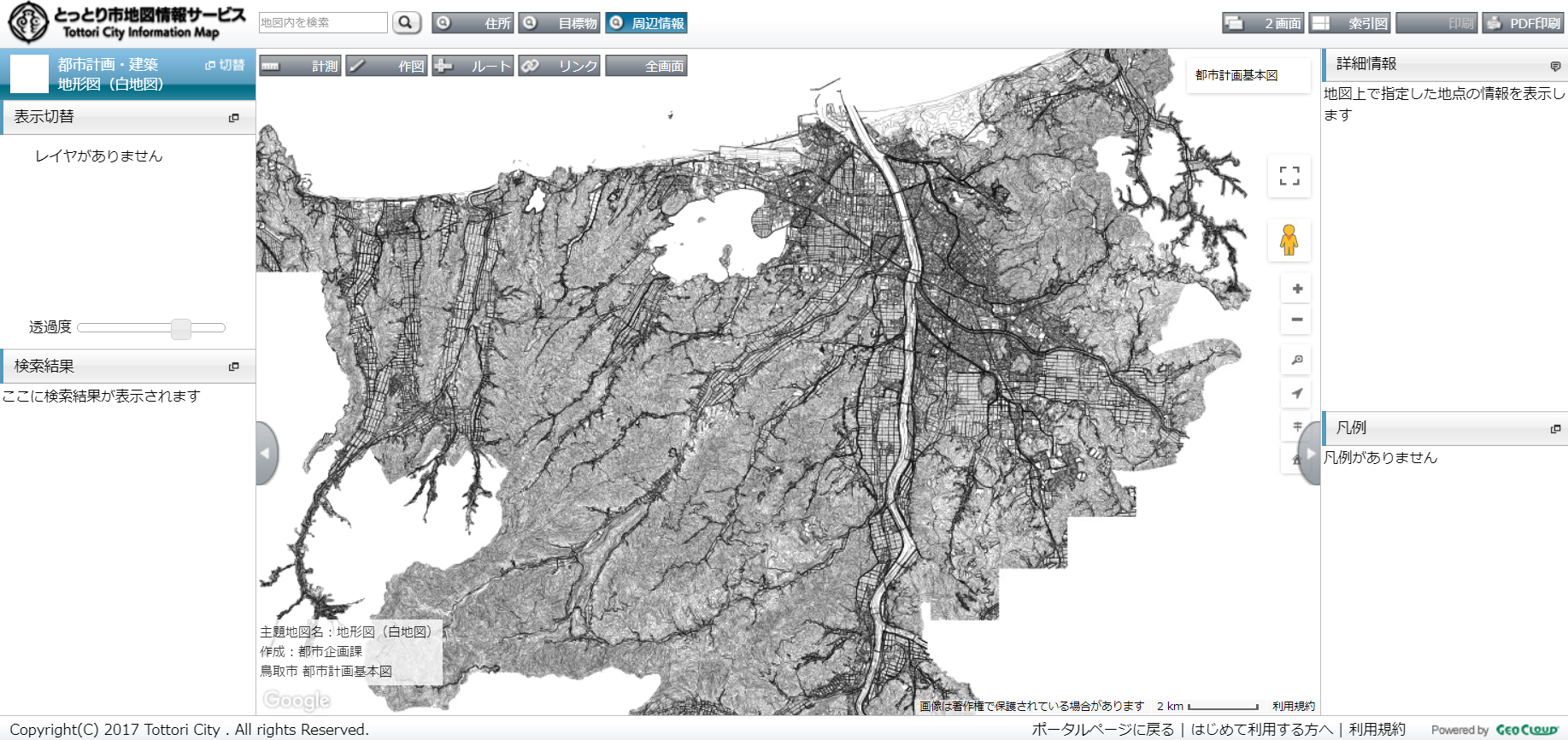Click the PDF印刷 button
The image size is (1568, 740).
coord(1522,23)
